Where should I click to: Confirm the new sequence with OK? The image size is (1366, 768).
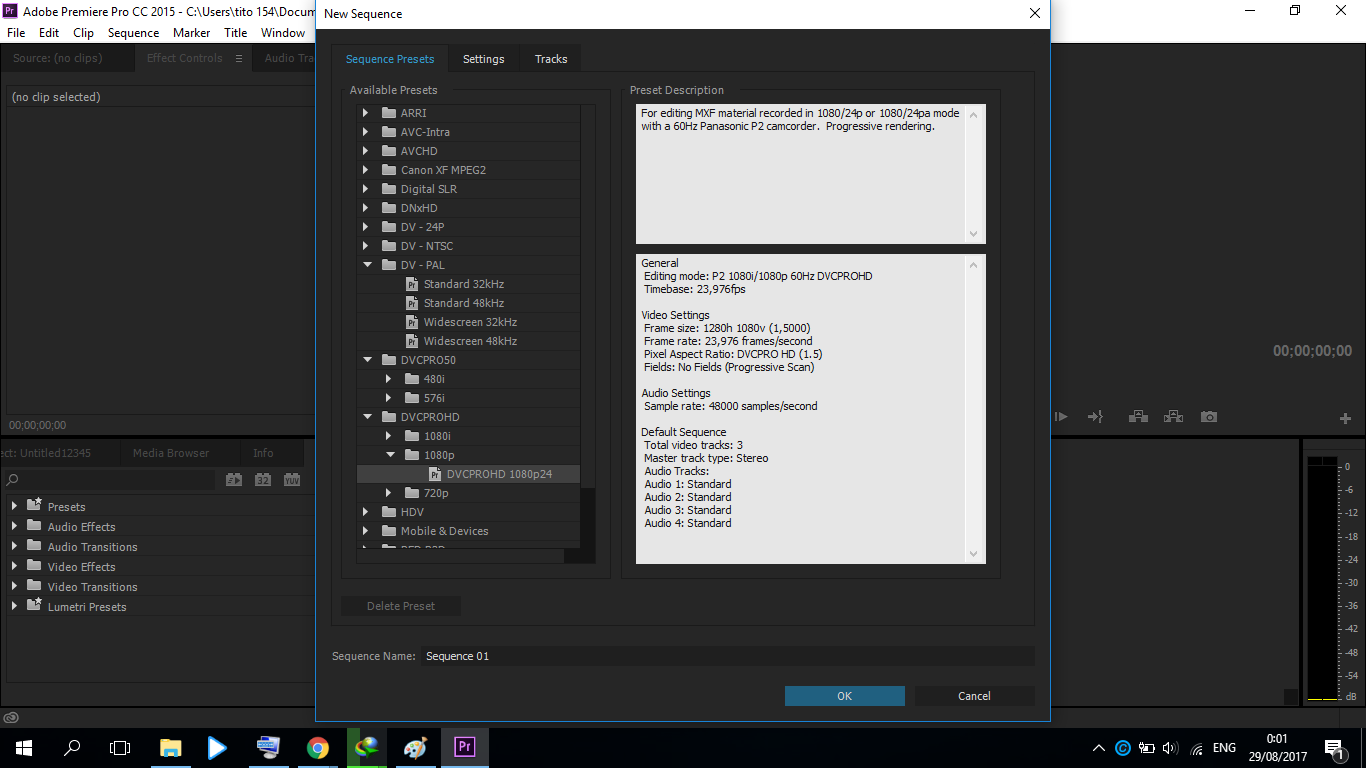pyautogui.click(x=845, y=696)
